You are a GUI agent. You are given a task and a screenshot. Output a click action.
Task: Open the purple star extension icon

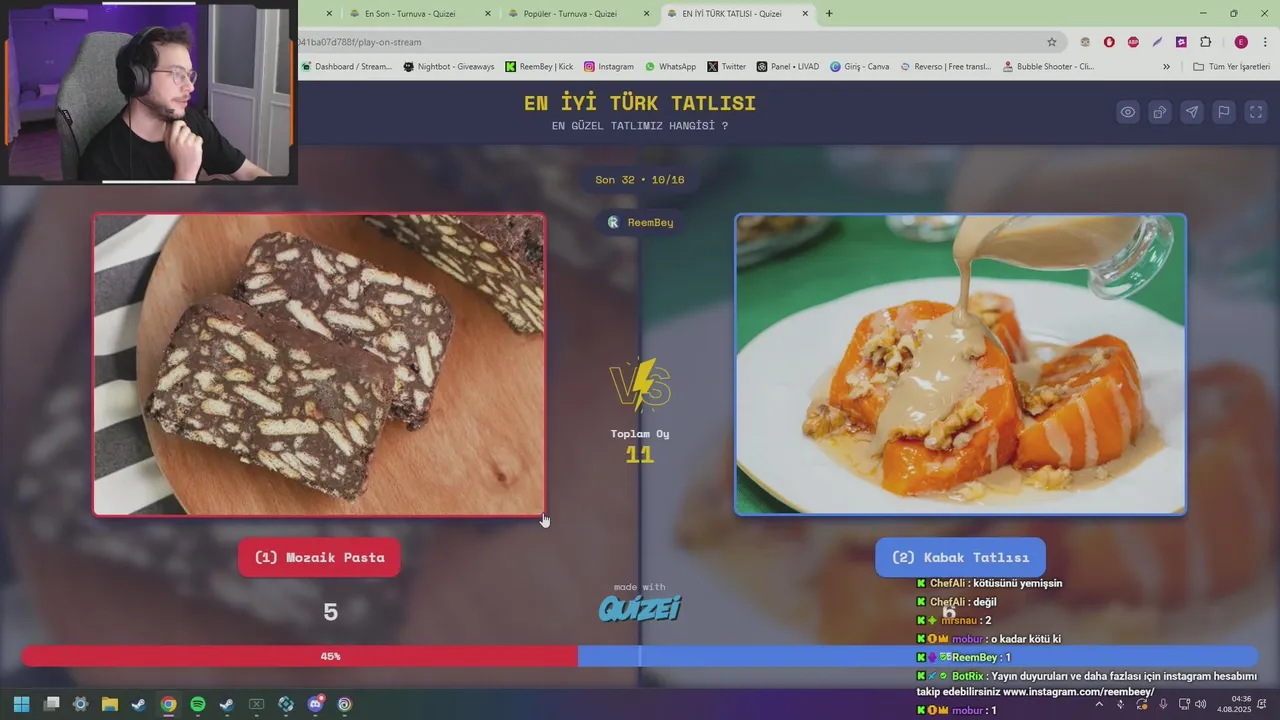tap(1181, 42)
